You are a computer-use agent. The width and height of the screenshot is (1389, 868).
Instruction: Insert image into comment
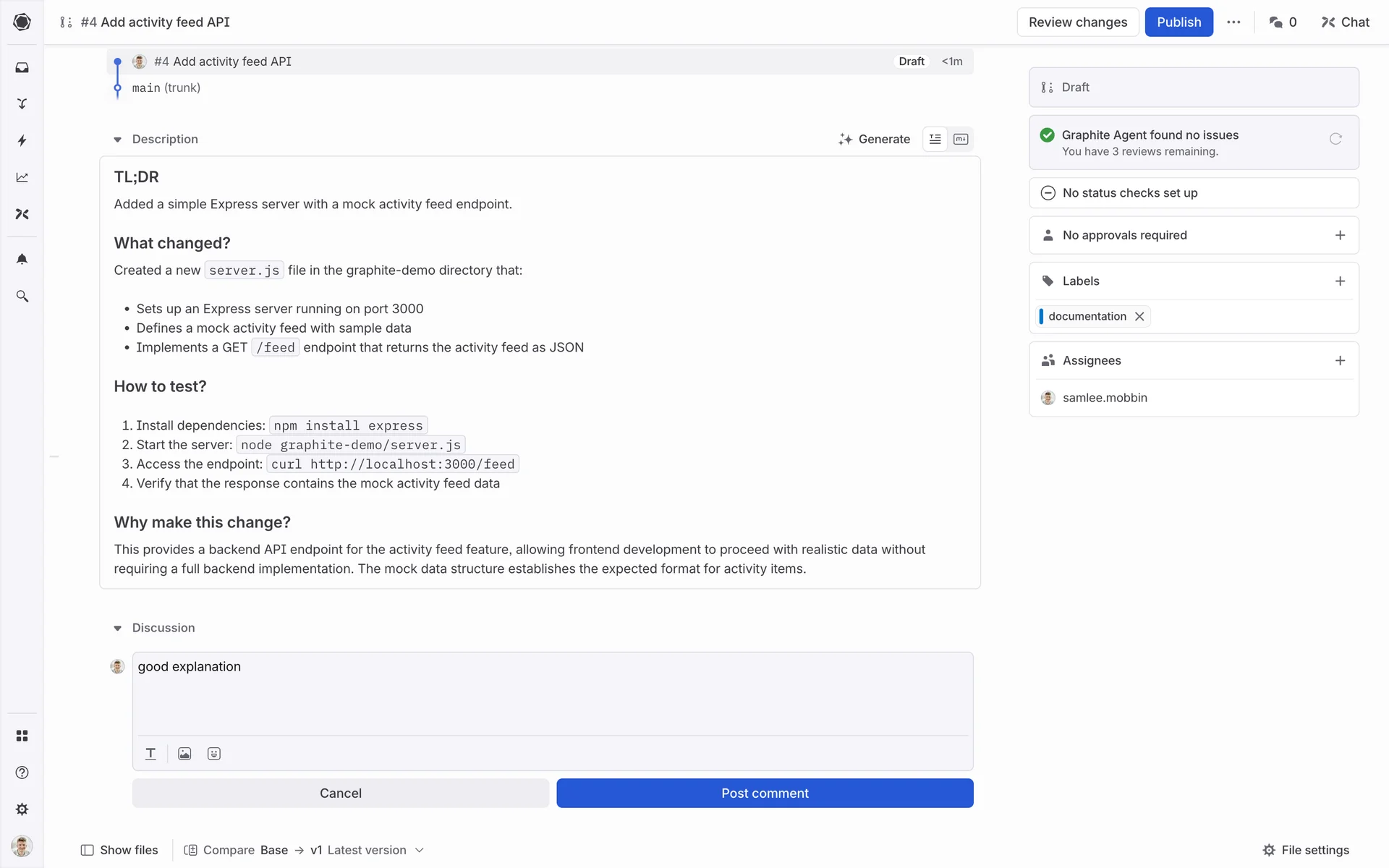[184, 754]
